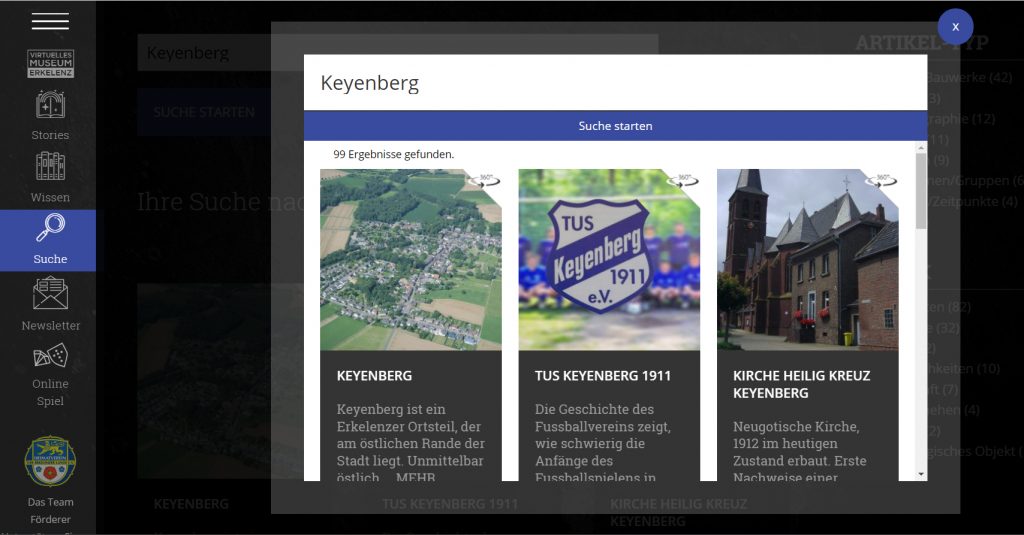
Task: Open the hamburger menu icon
Action: pyautogui.click(x=50, y=21)
